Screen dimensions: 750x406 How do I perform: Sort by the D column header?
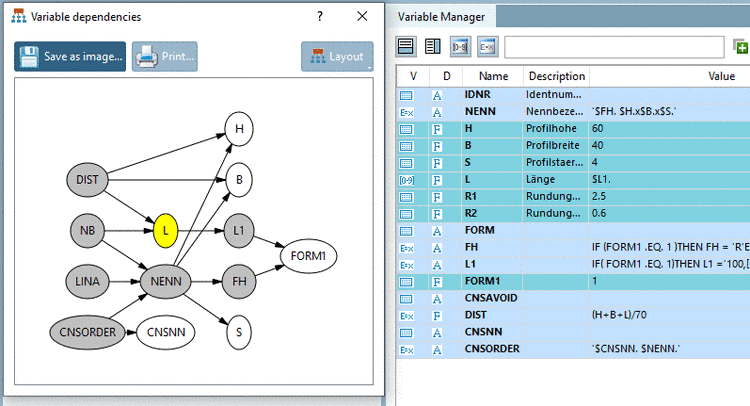point(446,76)
